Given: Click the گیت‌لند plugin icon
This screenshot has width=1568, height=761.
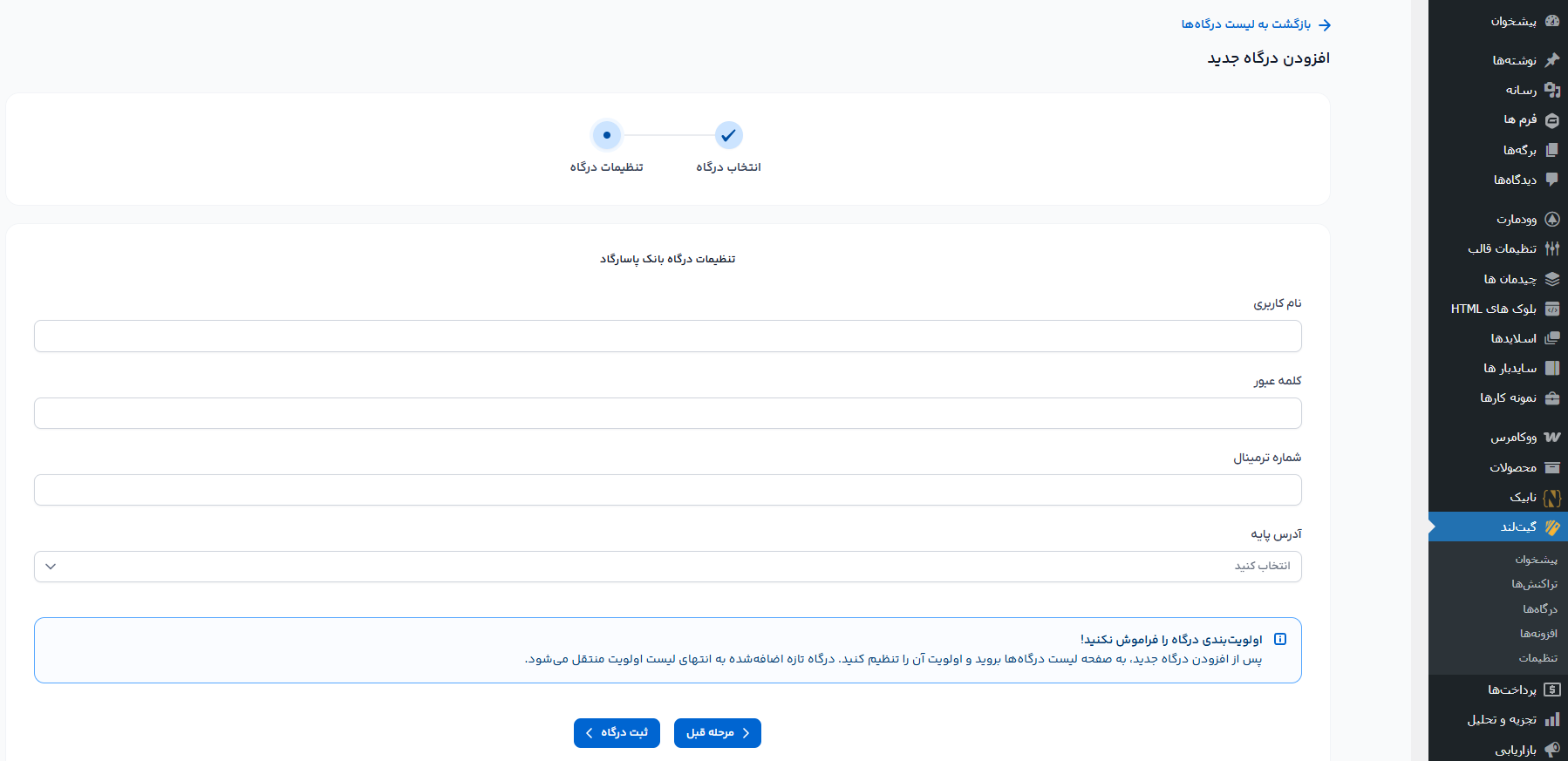Looking at the screenshot, I should (x=1552, y=527).
